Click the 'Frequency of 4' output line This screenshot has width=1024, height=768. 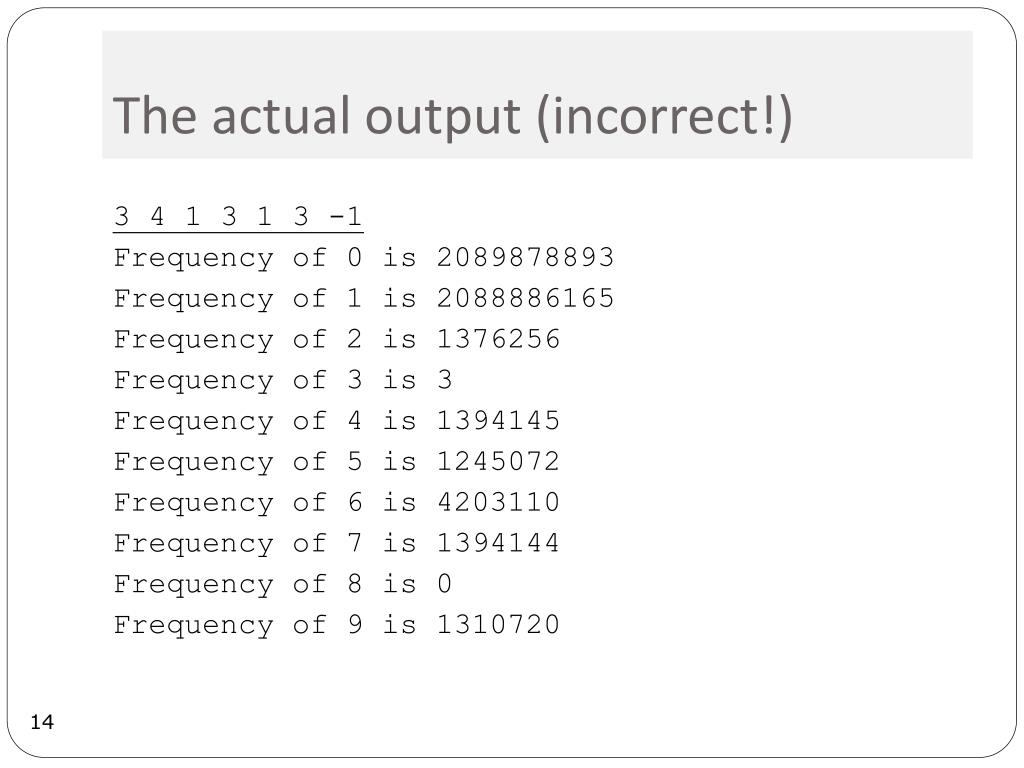pyautogui.click(x=337, y=421)
